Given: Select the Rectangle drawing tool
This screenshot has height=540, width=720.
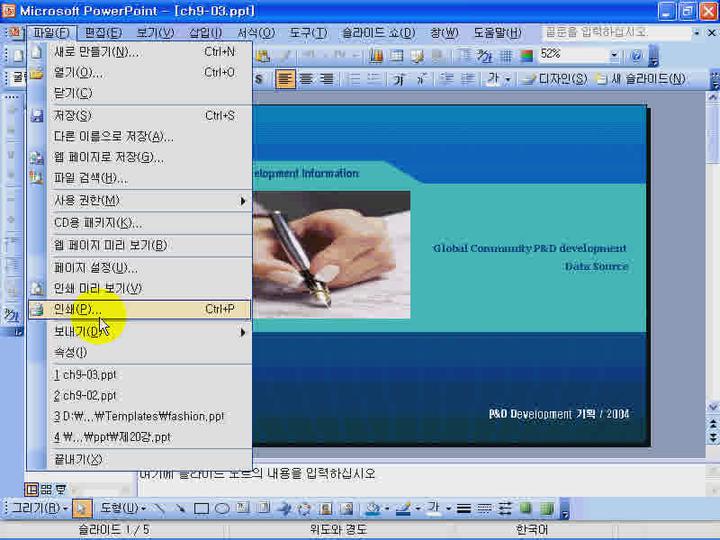Looking at the screenshot, I should click(x=201, y=508).
